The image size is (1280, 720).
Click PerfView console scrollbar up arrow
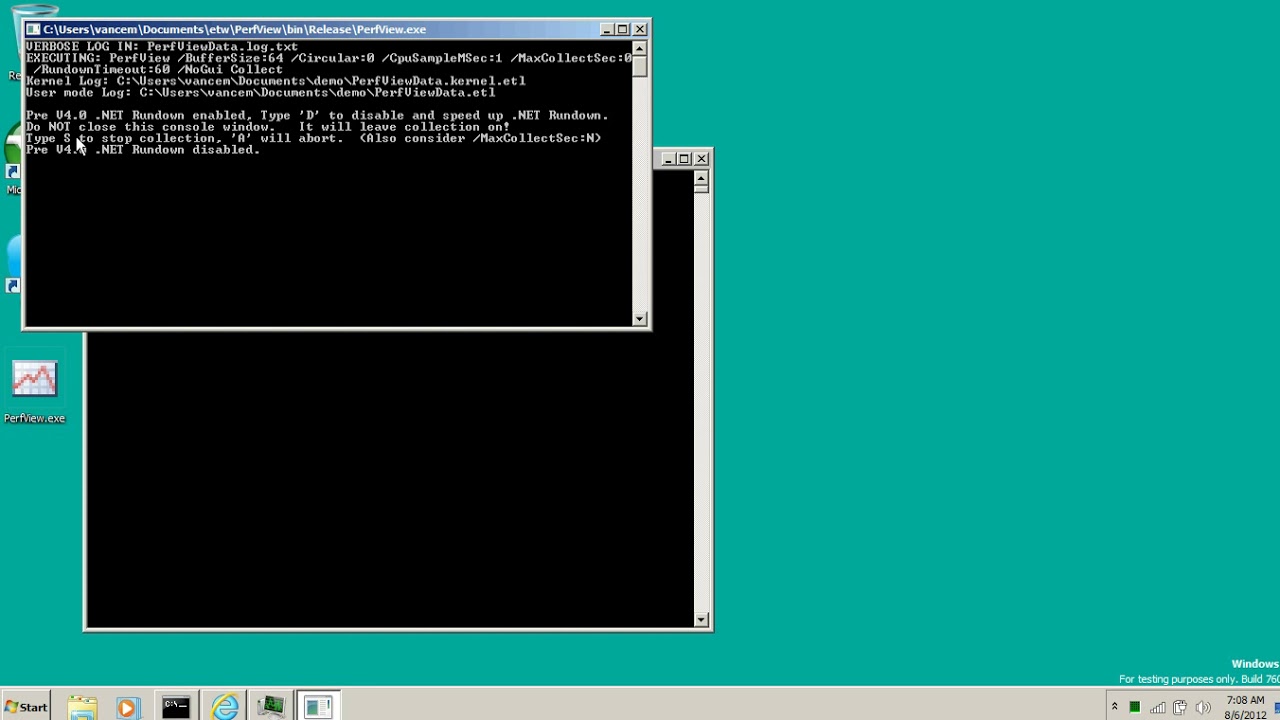click(x=640, y=48)
